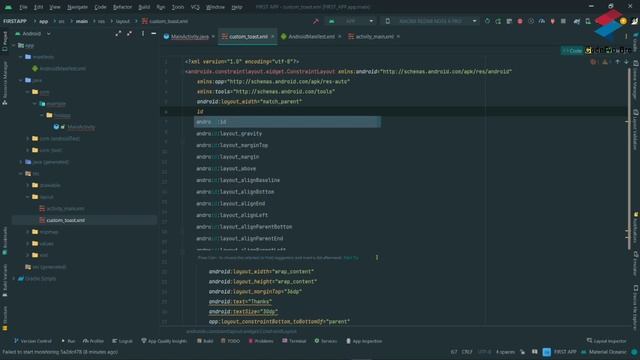This screenshot has width=640, height=360.
Task: Click the Material Oceanic theme status indicator
Action: (604, 352)
